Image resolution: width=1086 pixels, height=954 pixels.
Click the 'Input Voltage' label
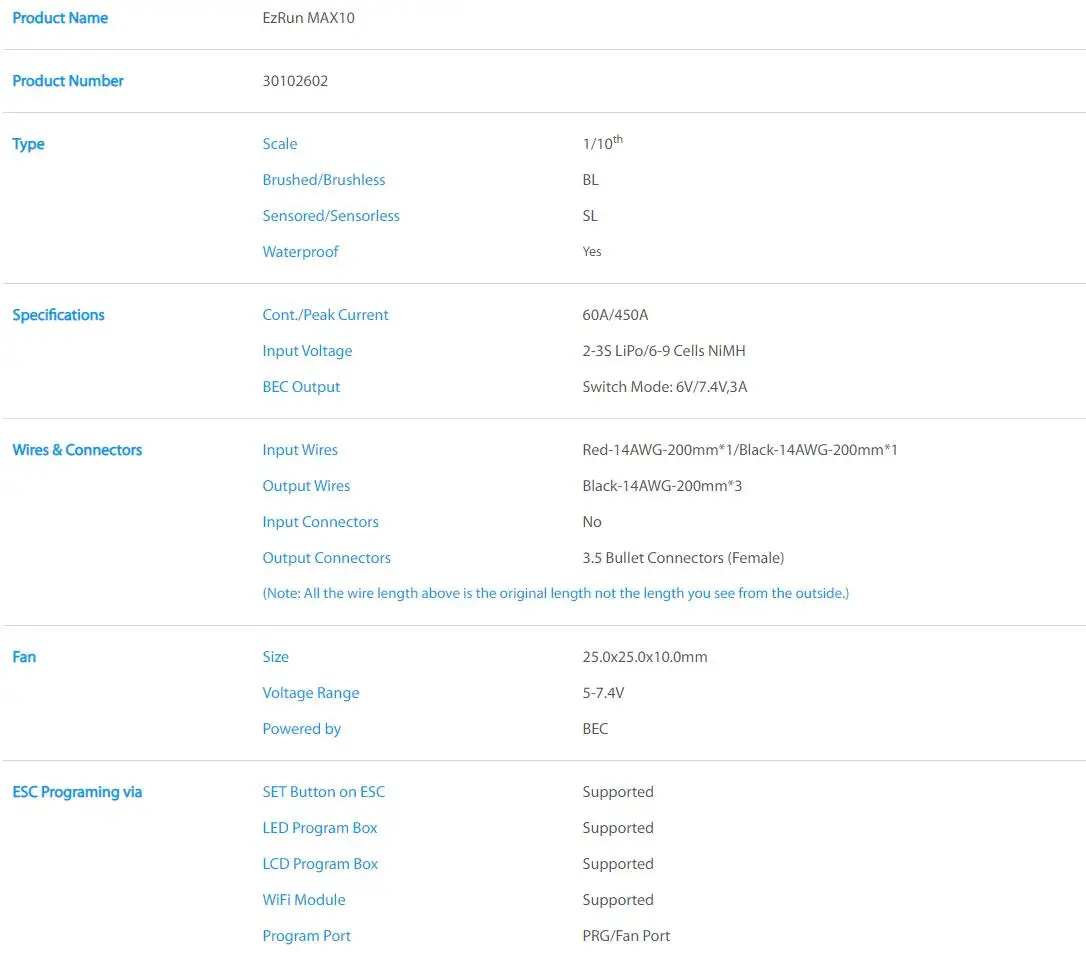tap(308, 351)
